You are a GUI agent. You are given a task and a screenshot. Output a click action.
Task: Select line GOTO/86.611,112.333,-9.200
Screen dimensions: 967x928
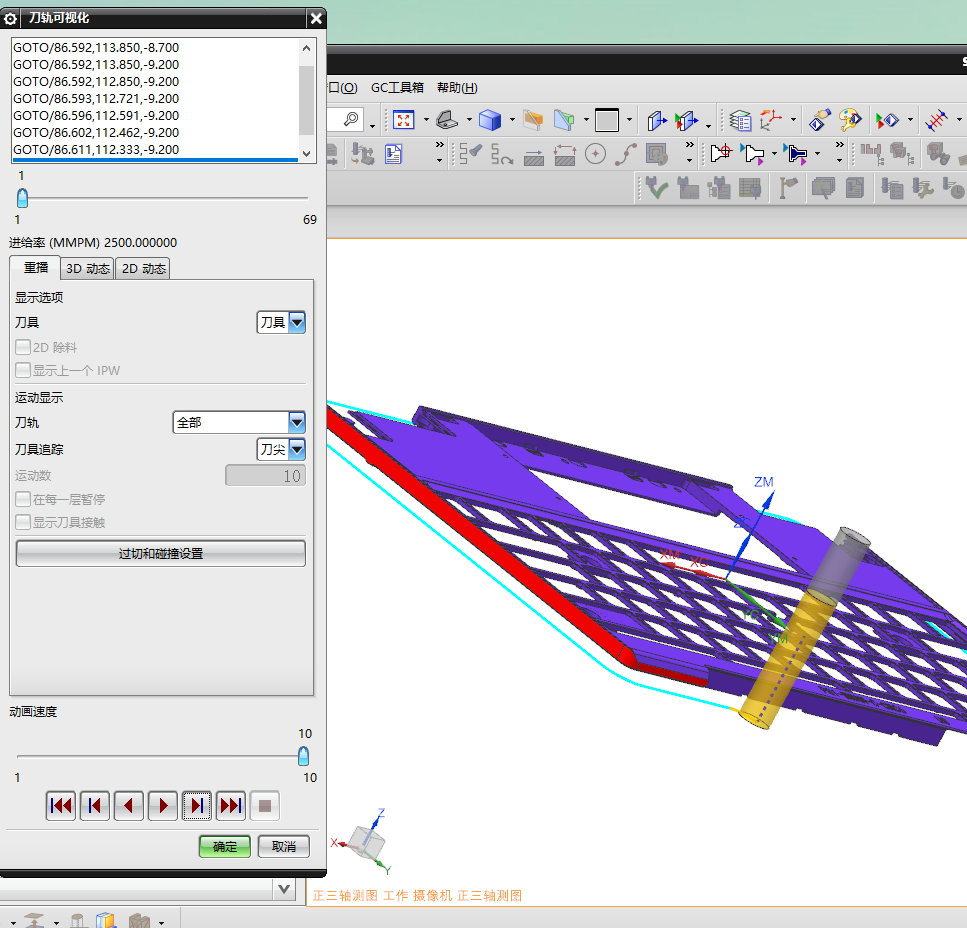96,149
